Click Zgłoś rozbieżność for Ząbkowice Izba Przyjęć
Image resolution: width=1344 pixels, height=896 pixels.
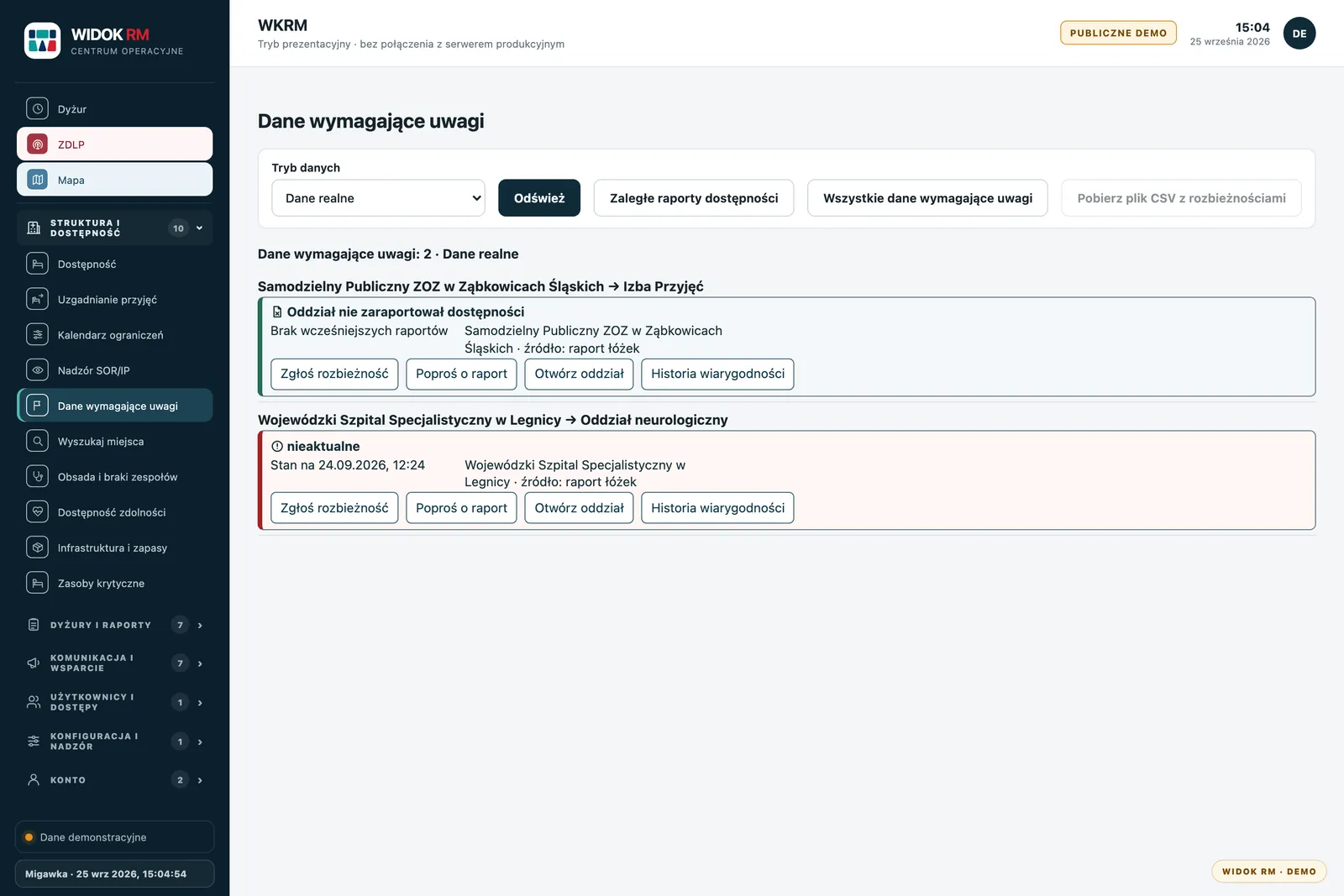click(x=334, y=374)
